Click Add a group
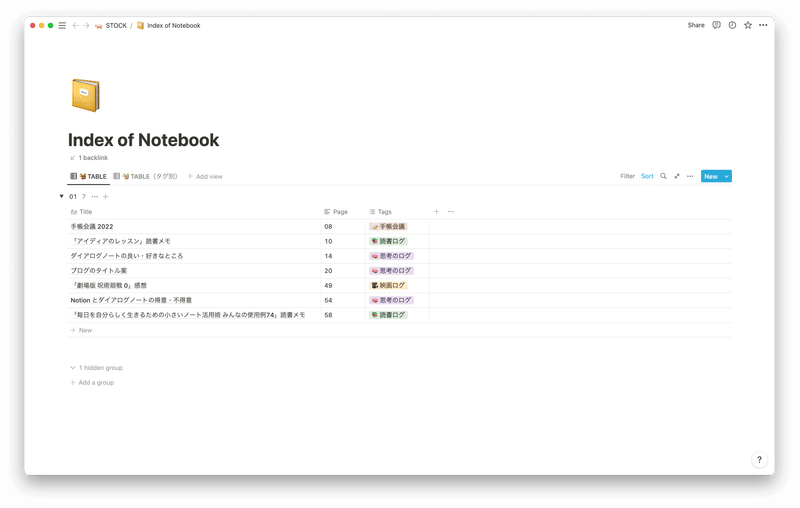This screenshot has height=508, width=800. point(92,383)
